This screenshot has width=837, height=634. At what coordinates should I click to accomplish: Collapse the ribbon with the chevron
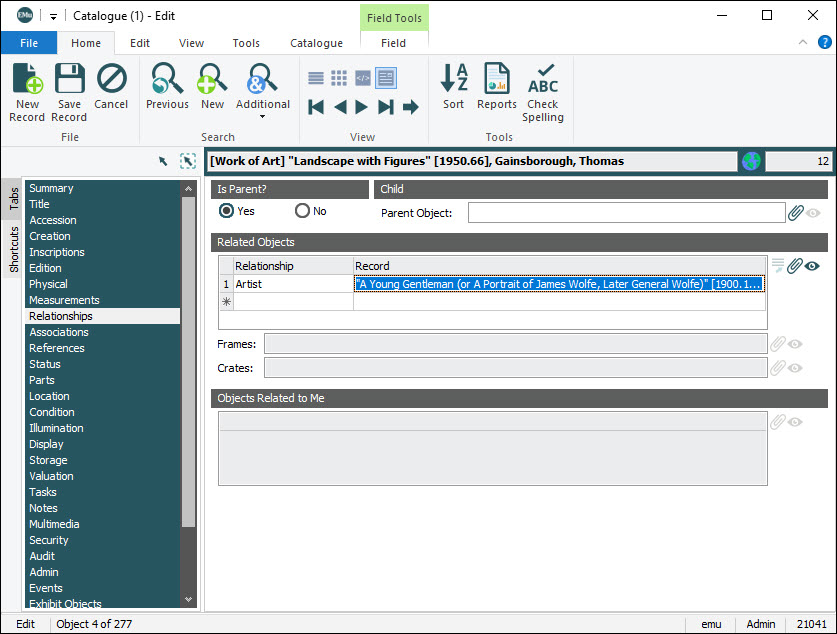(x=802, y=43)
